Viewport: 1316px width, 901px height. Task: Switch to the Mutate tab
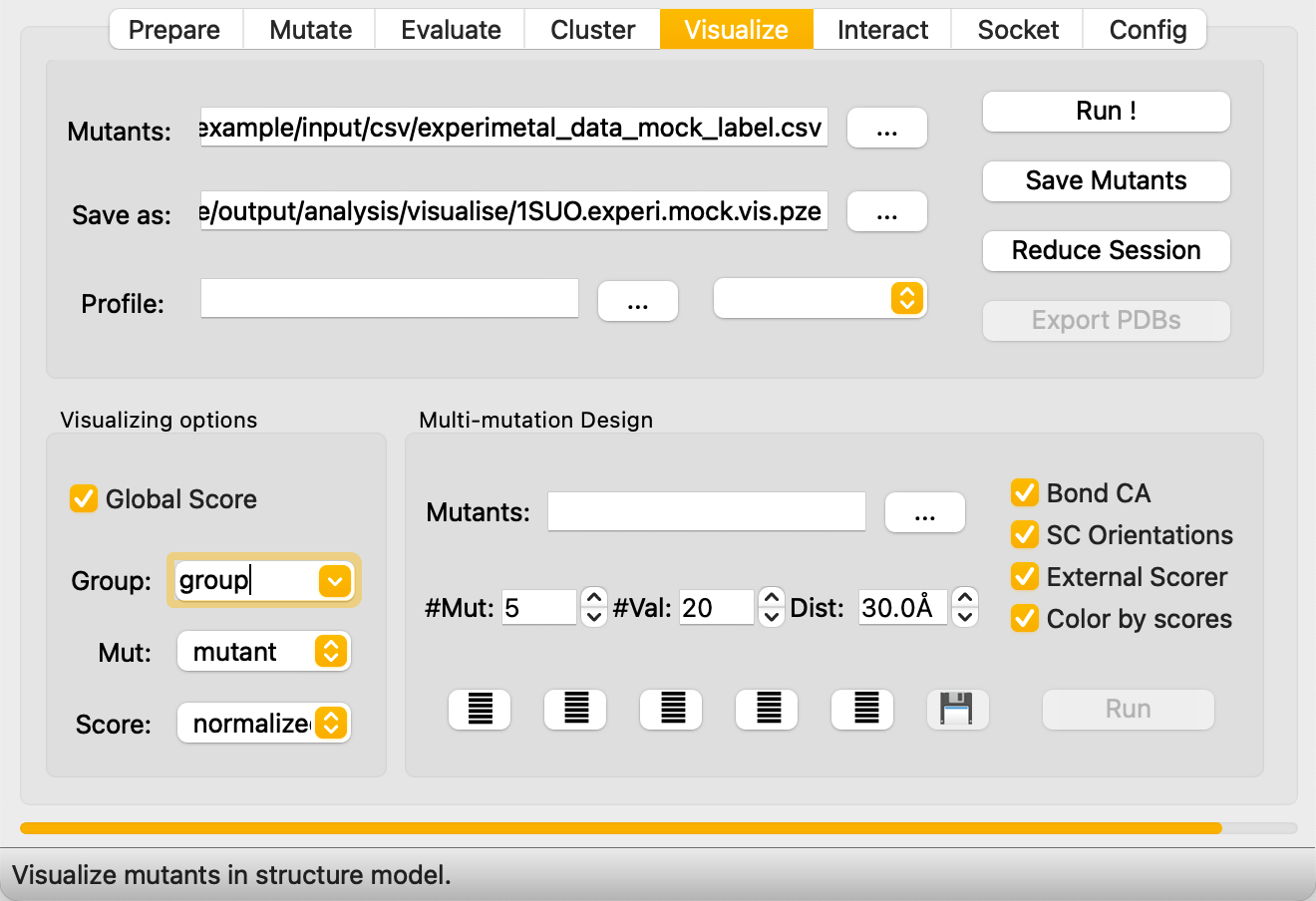click(310, 30)
